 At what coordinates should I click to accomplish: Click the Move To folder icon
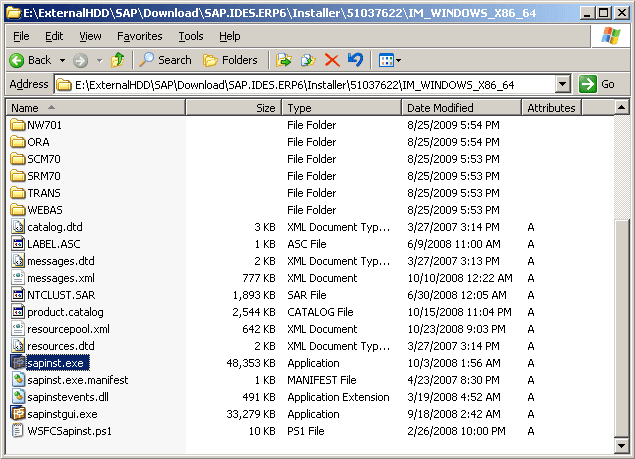(x=284, y=60)
